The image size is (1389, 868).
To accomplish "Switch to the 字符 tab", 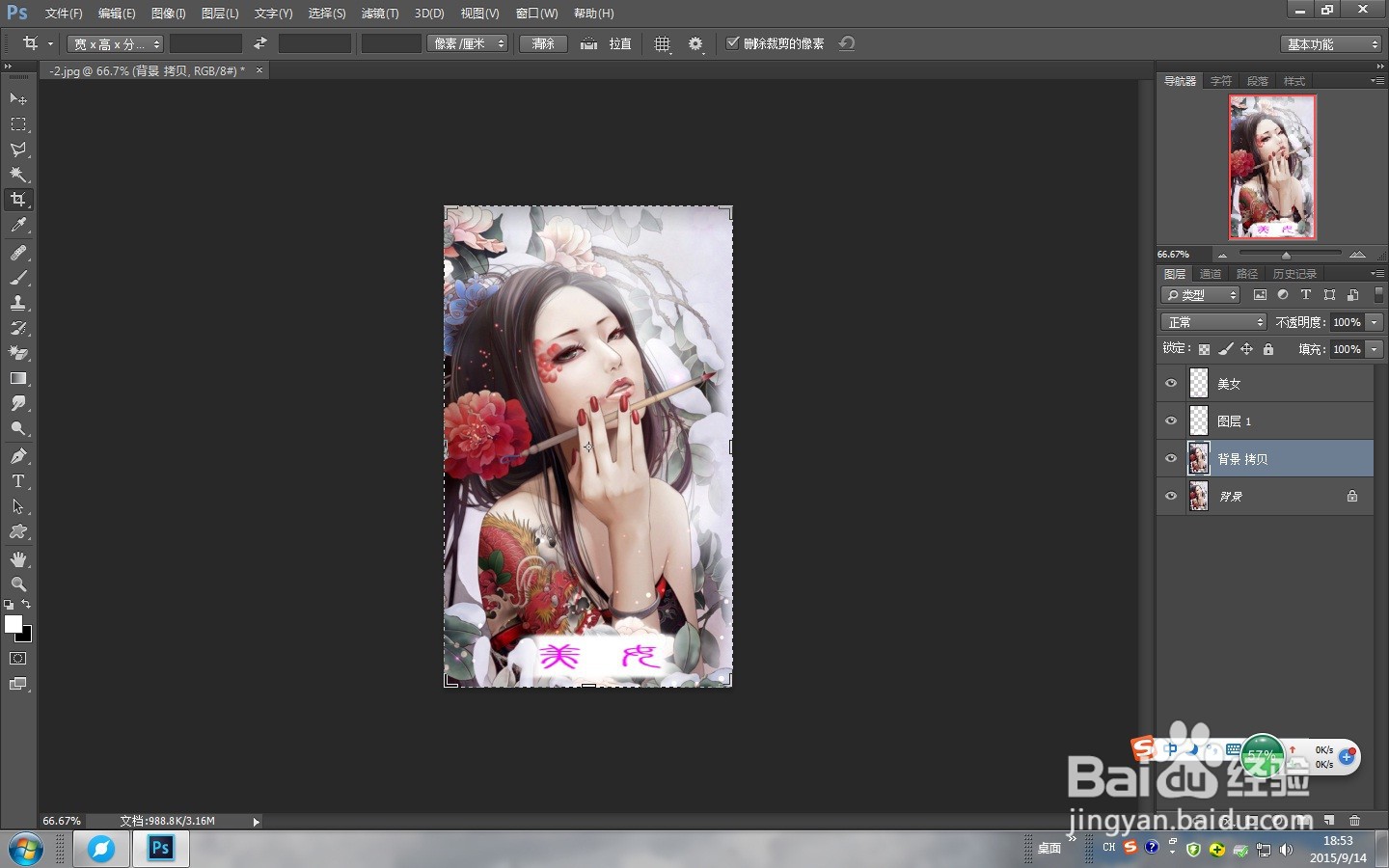I will point(1221,81).
